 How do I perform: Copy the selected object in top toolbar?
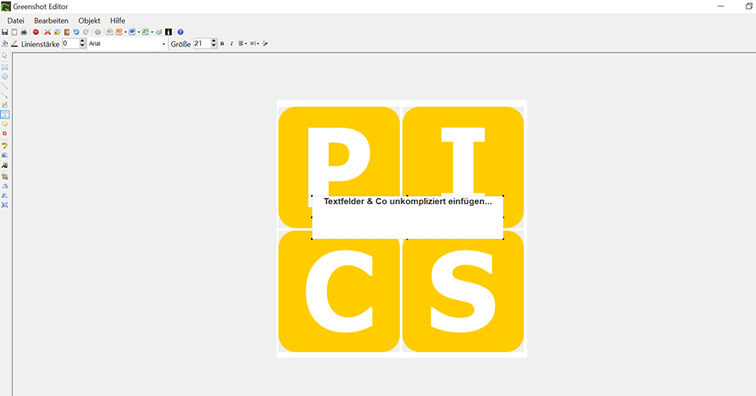(x=57, y=32)
